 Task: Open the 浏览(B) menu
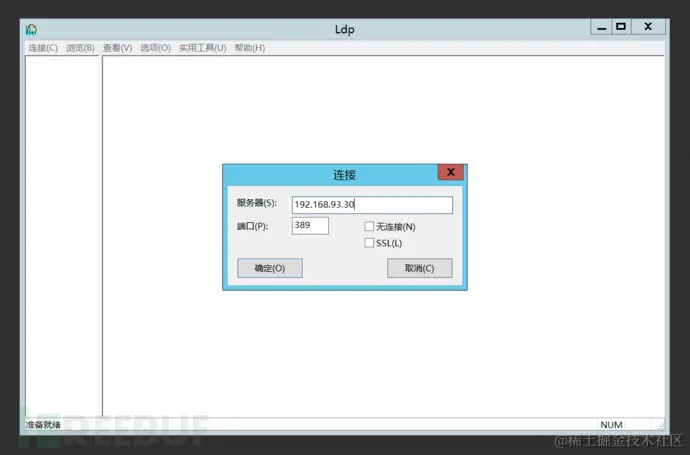click(x=80, y=48)
